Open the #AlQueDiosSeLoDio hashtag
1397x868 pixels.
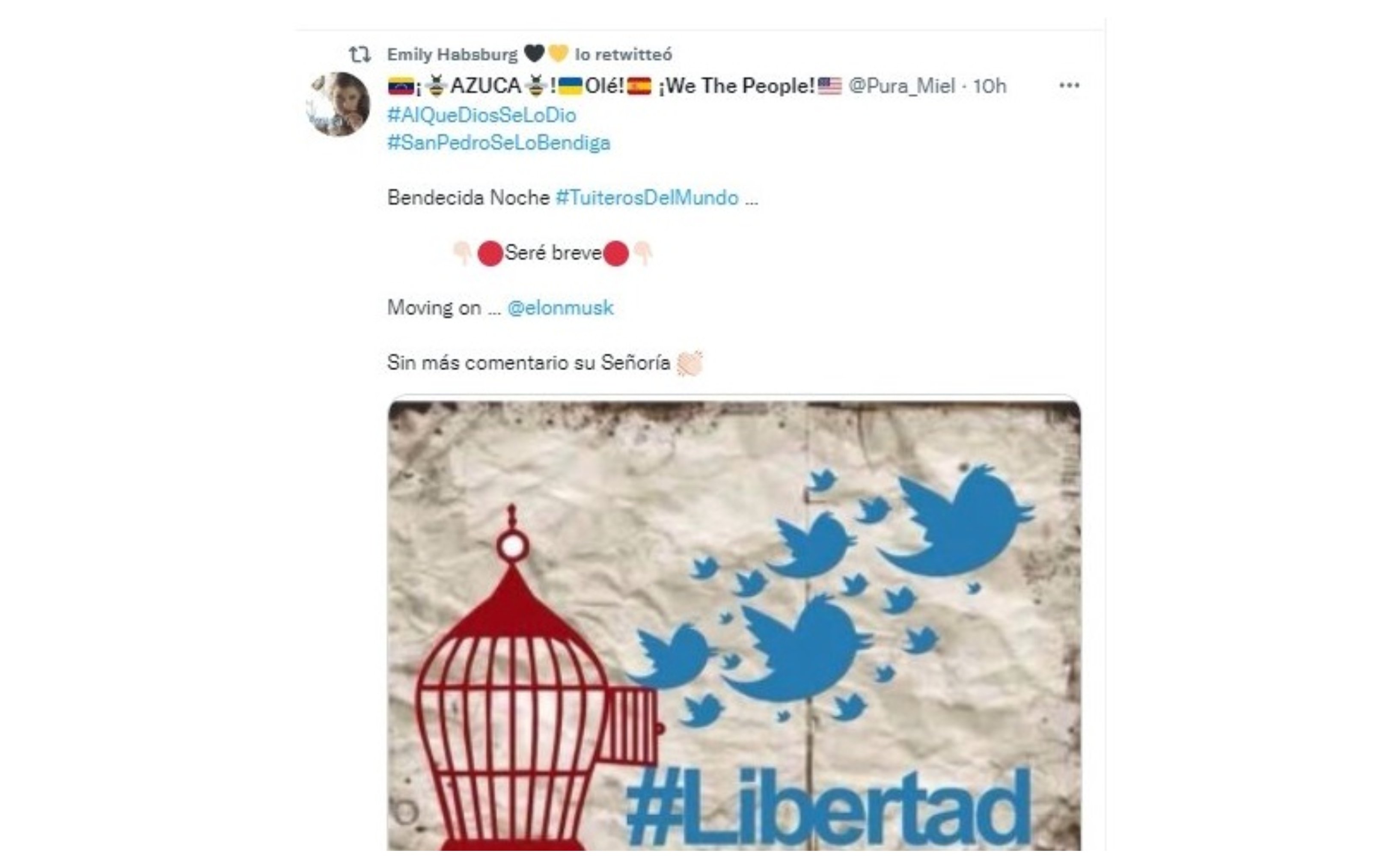[482, 116]
